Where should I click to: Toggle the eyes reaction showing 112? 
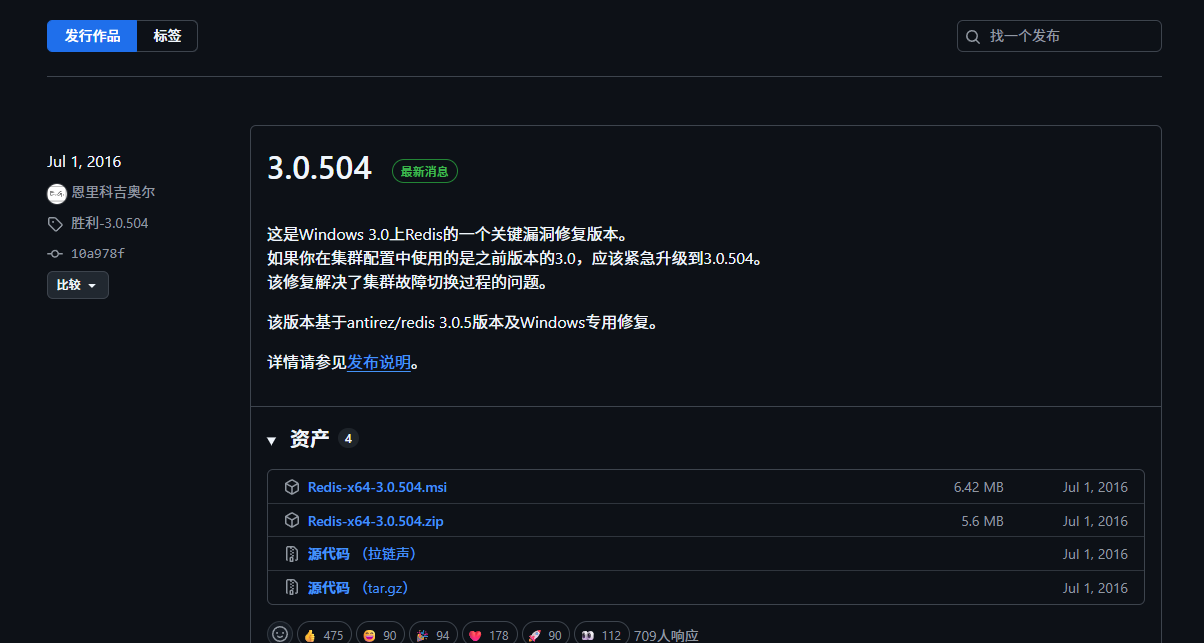(x=601, y=634)
